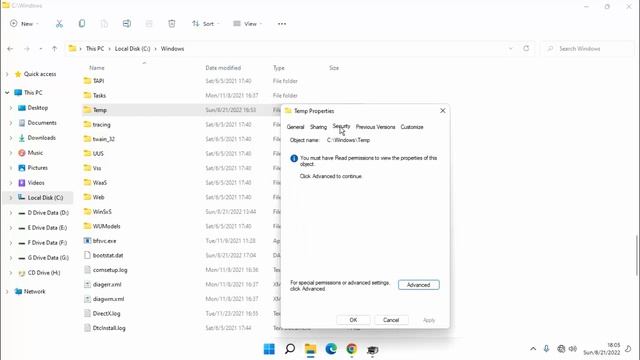
Task: Click the blue info icon in dialog
Action: [294, 158]
